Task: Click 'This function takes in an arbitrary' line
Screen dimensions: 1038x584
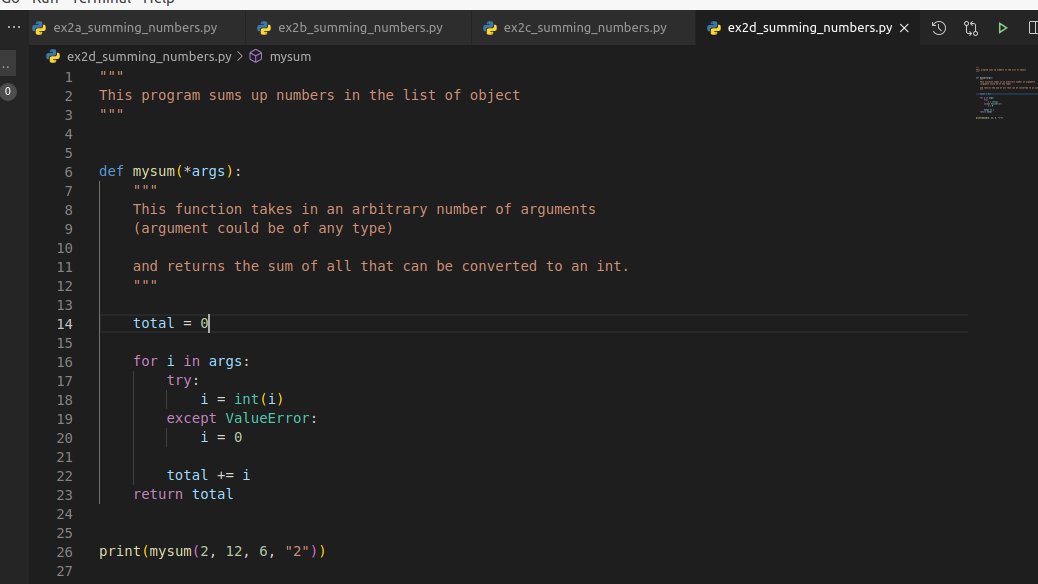Action: coord(364,209)
